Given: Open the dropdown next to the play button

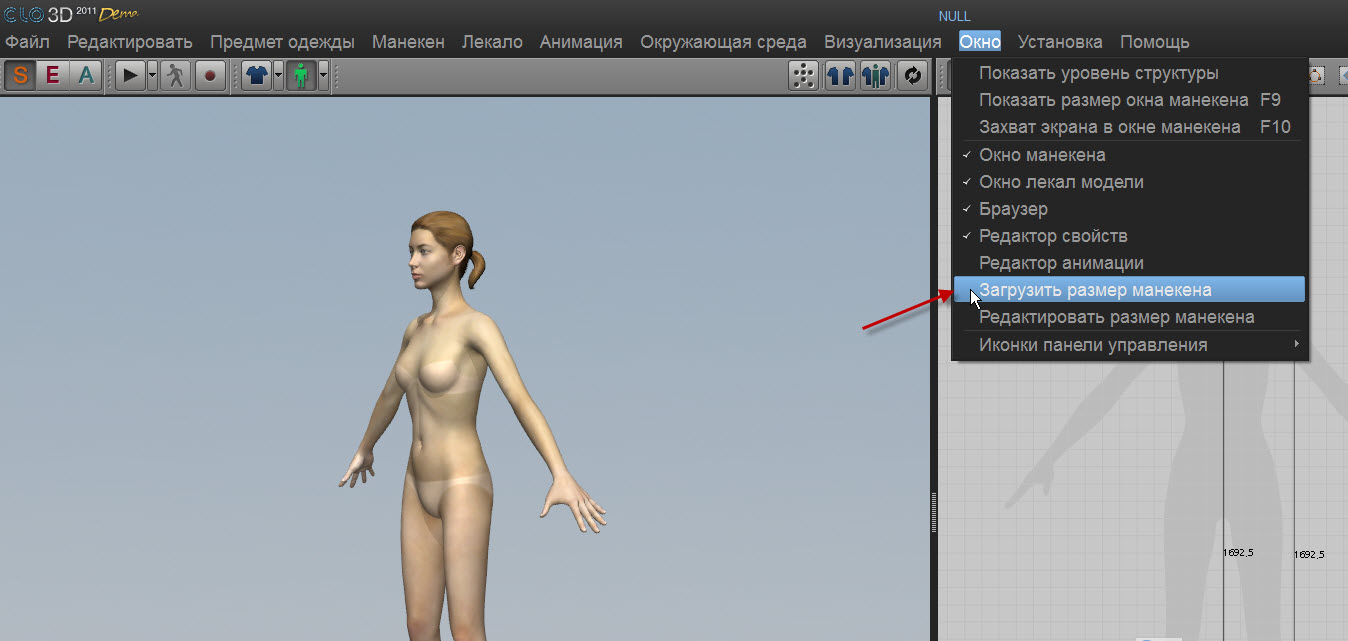Looking at the screenshot, I should [x=152, y=75].
